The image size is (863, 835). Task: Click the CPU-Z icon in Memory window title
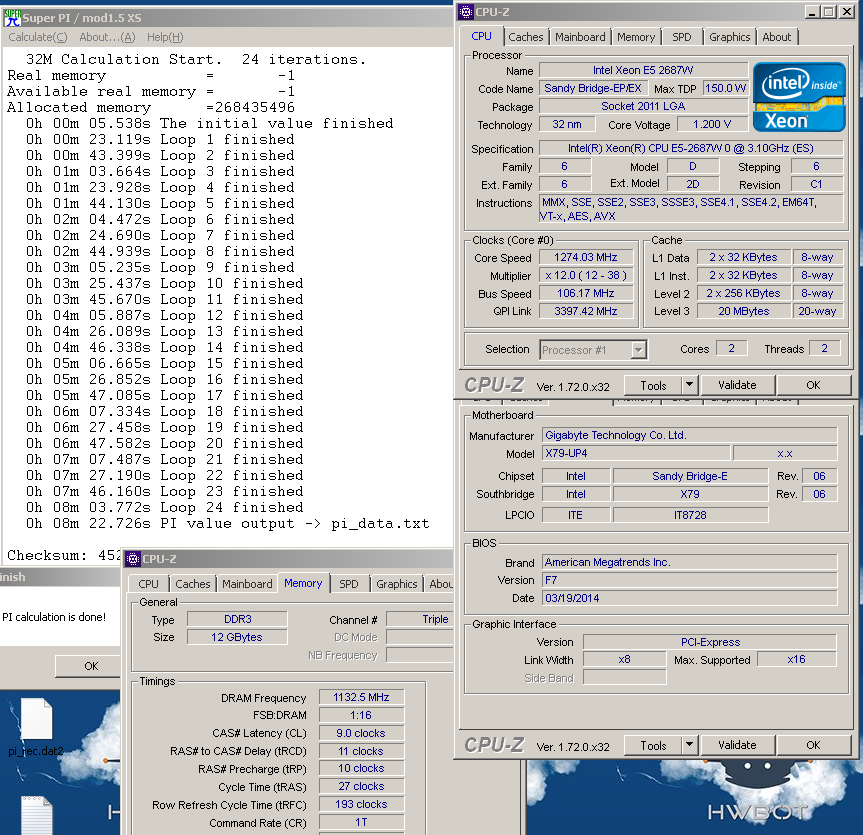133,559
